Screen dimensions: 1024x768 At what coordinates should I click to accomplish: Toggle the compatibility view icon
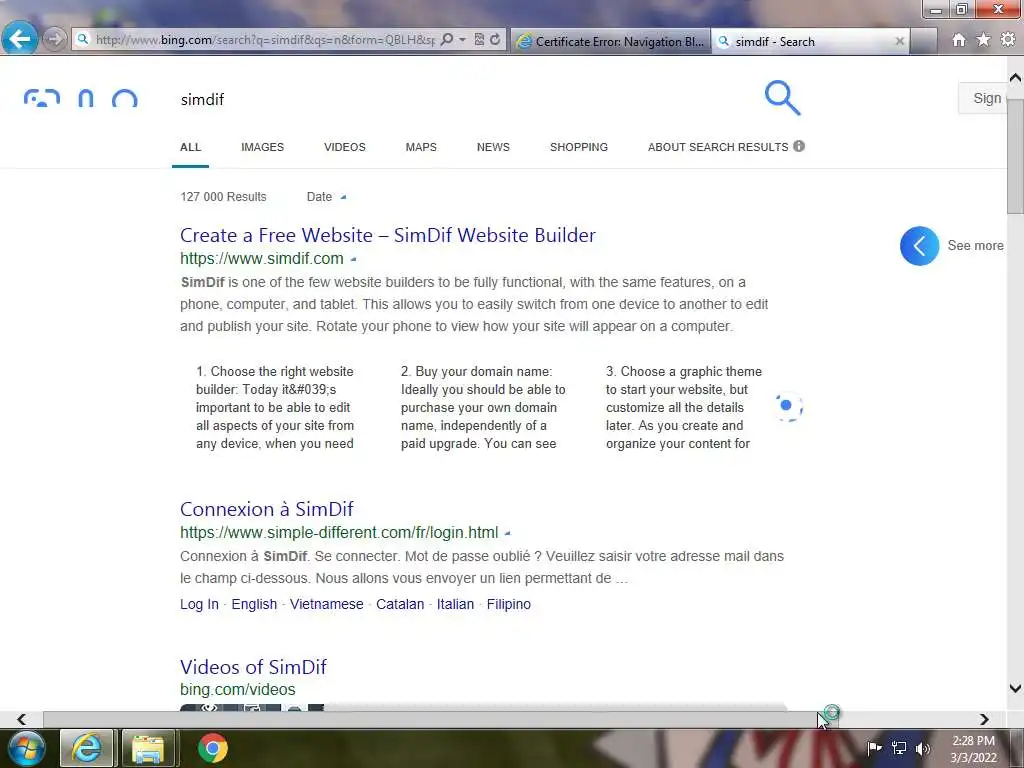click(x=479, y=40)
